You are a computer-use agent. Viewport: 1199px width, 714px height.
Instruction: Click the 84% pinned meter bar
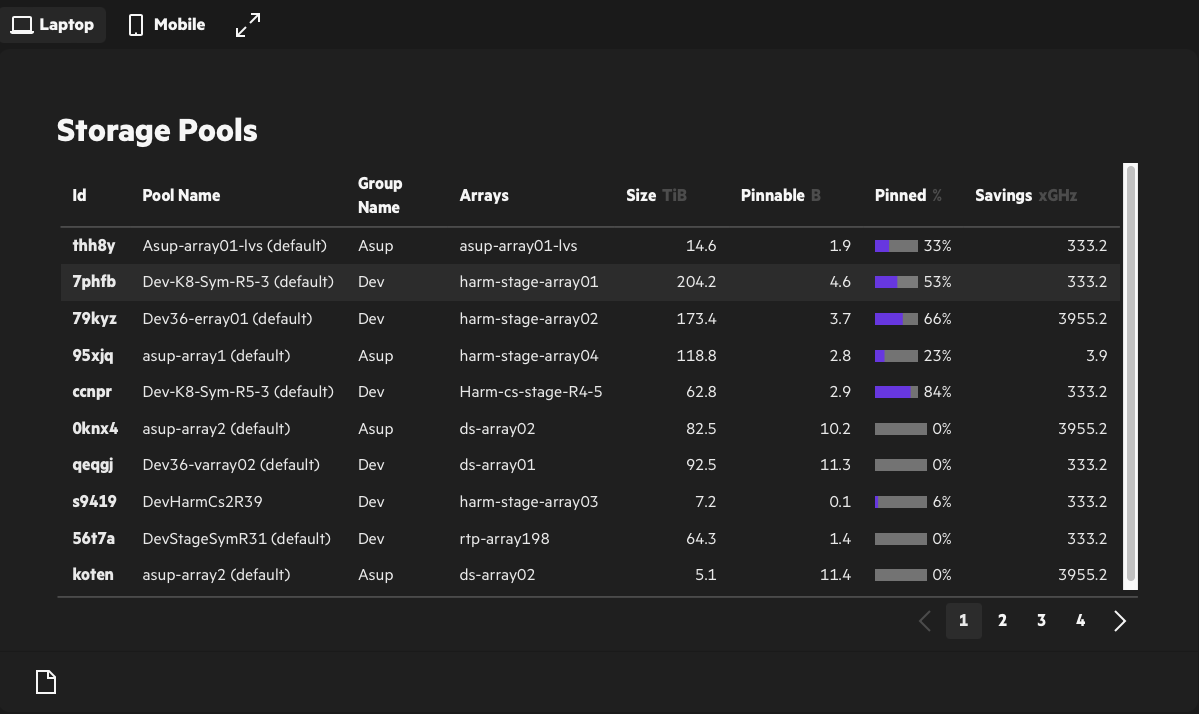coord(896,392)
